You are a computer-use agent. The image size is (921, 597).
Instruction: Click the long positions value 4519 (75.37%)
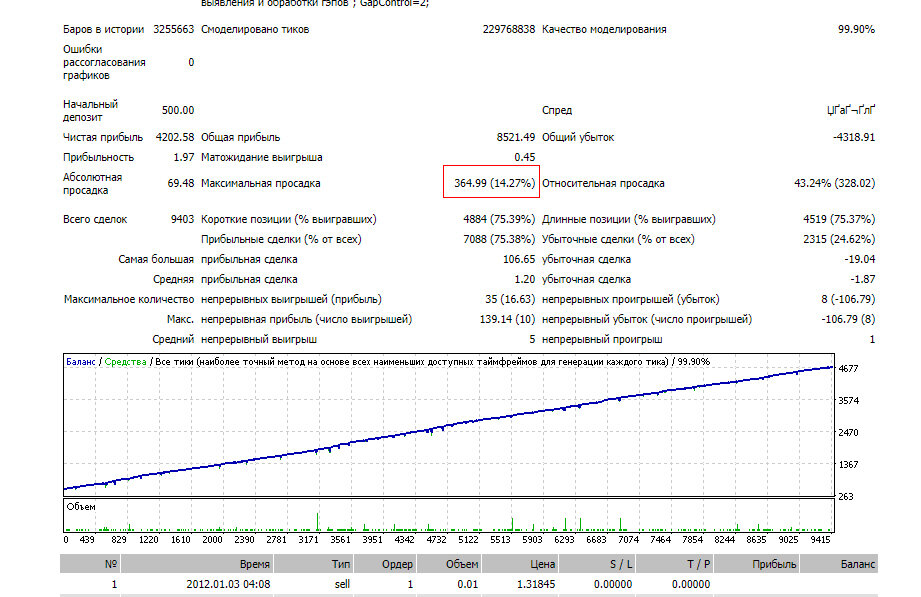tap(839, 220)
